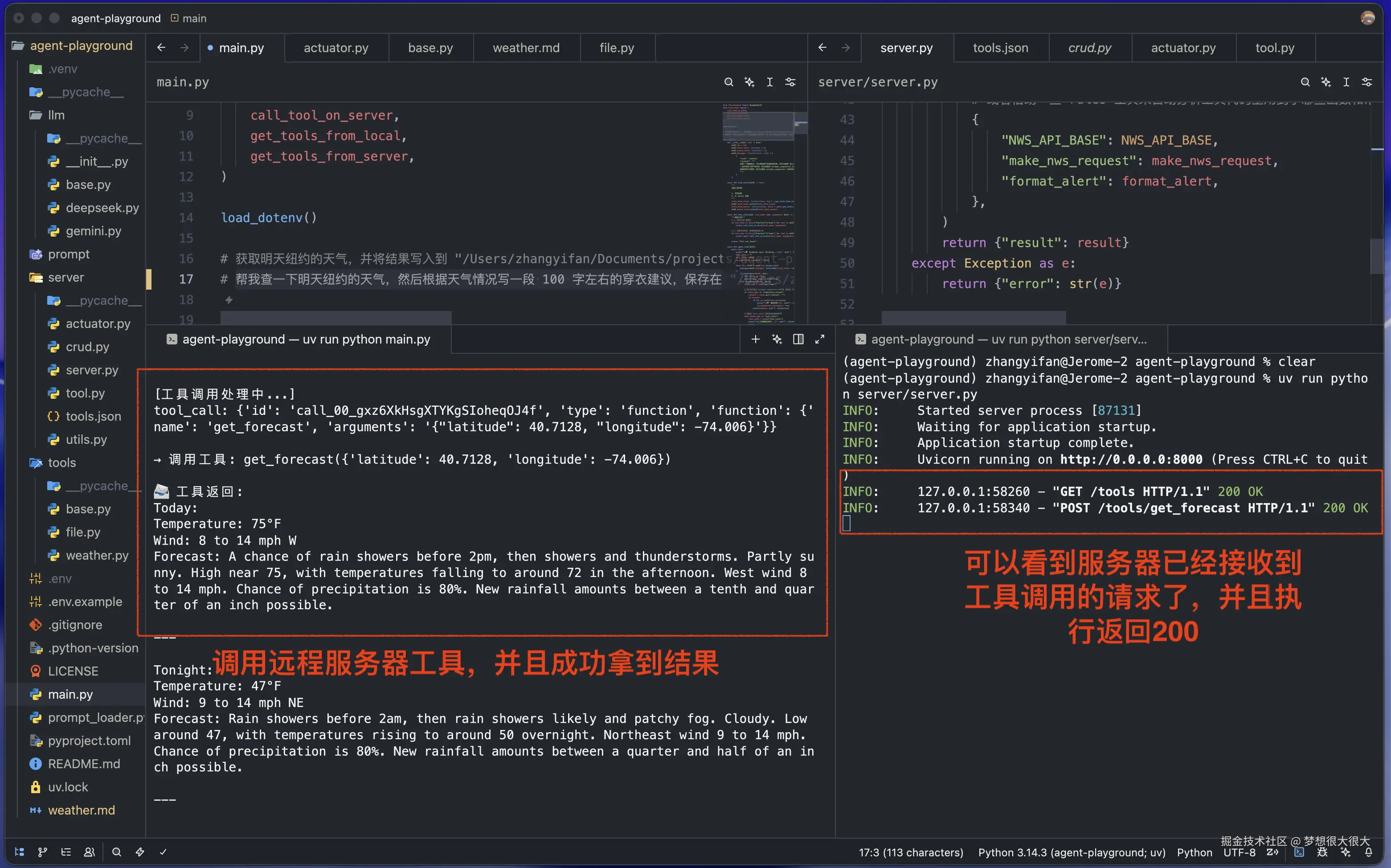Image resolution: width=1391 pixels, height=868 pixels.
Task: Switch to the weather.md tab
Action: [526, 48]
